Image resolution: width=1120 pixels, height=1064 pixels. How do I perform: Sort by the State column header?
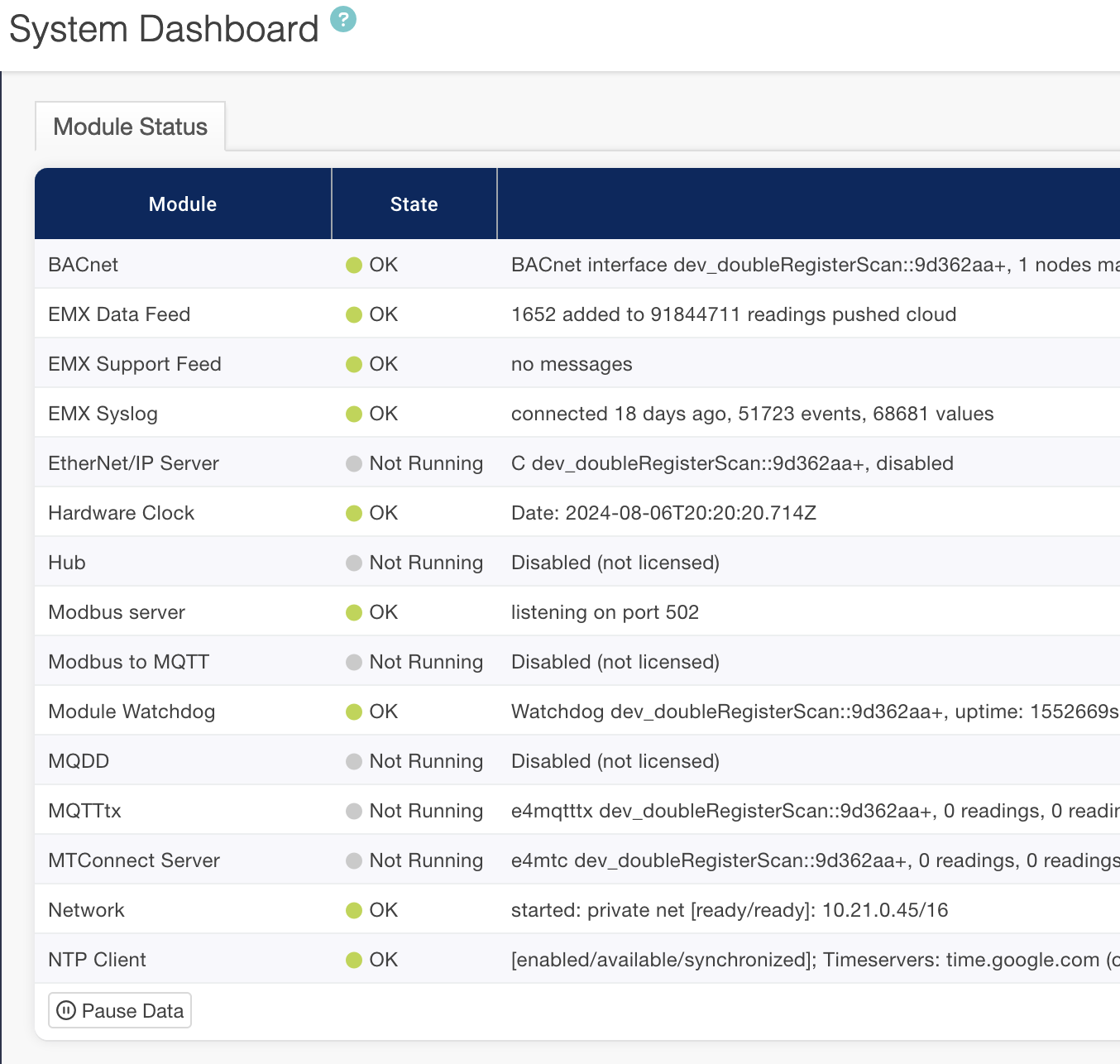click(414, 204)
